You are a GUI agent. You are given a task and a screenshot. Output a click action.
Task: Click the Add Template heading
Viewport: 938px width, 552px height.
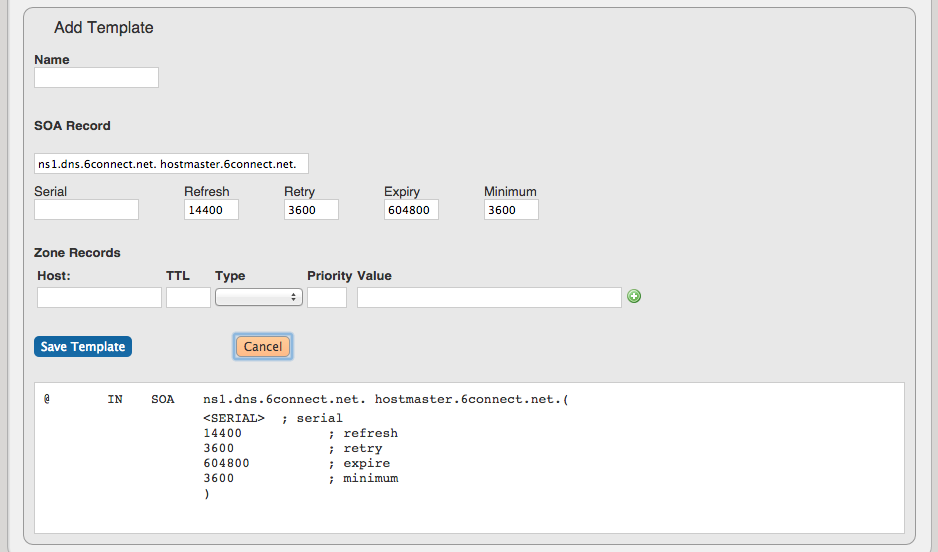[103, 28]
